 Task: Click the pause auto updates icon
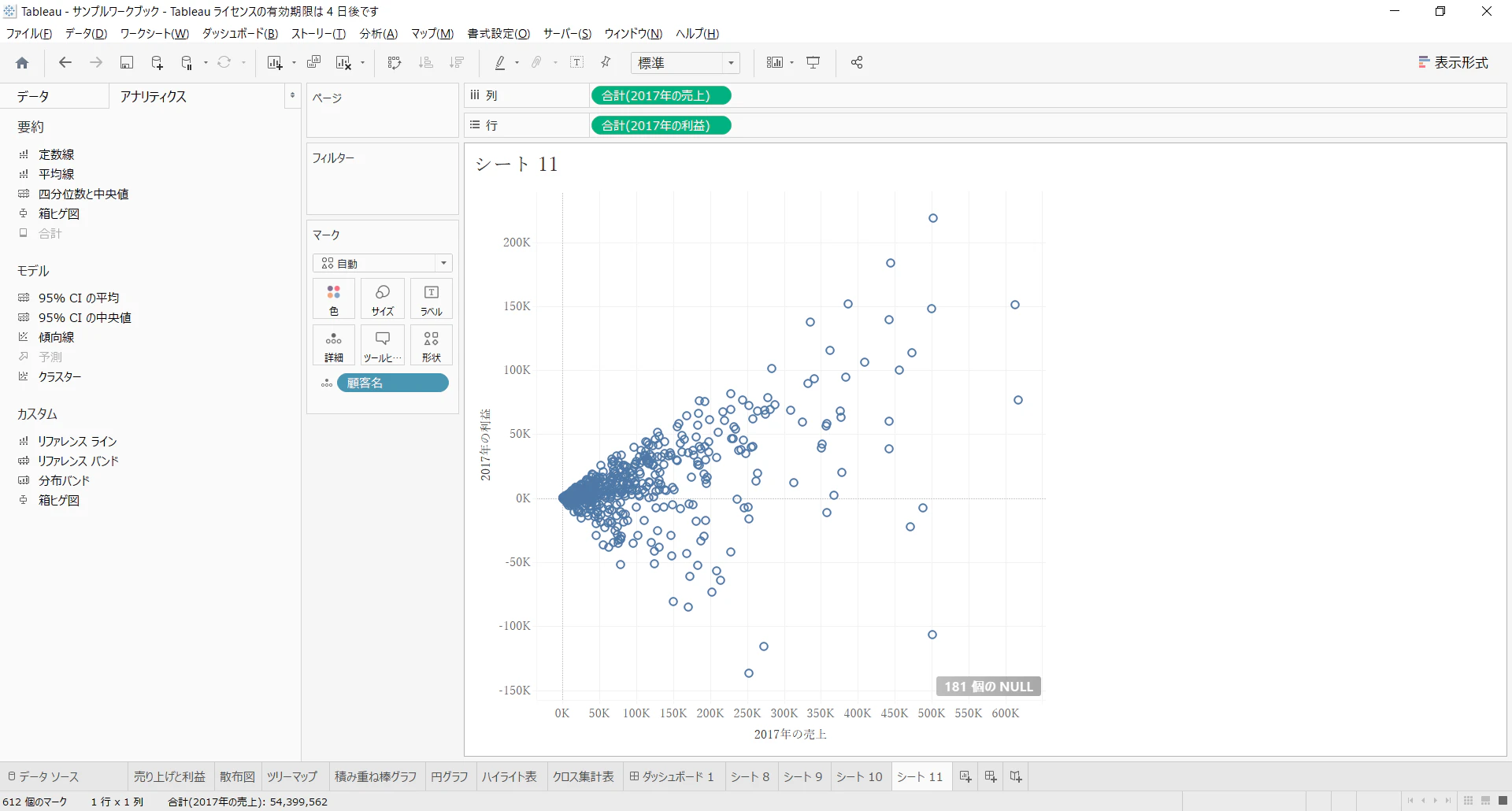click(x=187, y=63)
